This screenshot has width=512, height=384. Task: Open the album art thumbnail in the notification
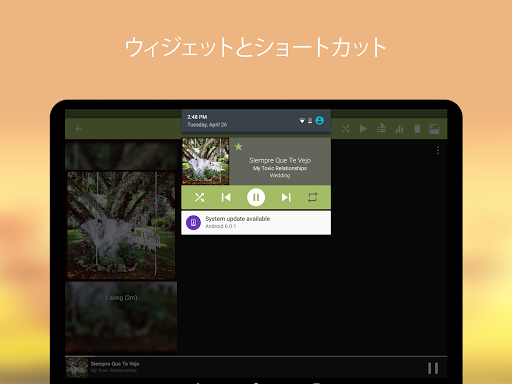(205, 161)
